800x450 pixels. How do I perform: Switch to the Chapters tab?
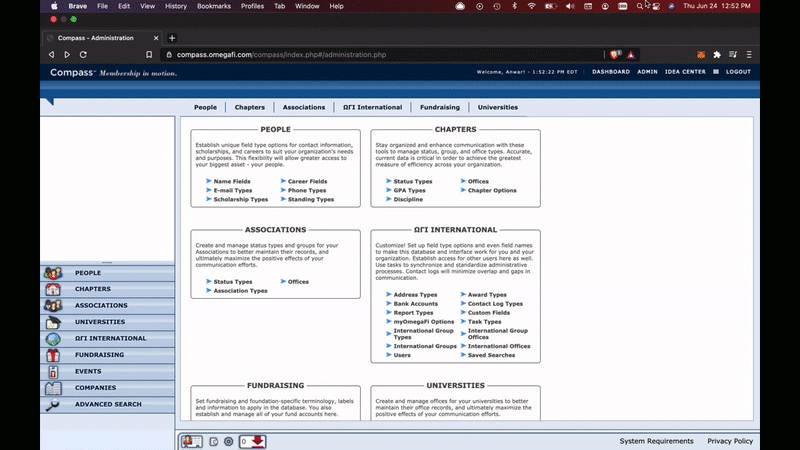pos(249,108)
